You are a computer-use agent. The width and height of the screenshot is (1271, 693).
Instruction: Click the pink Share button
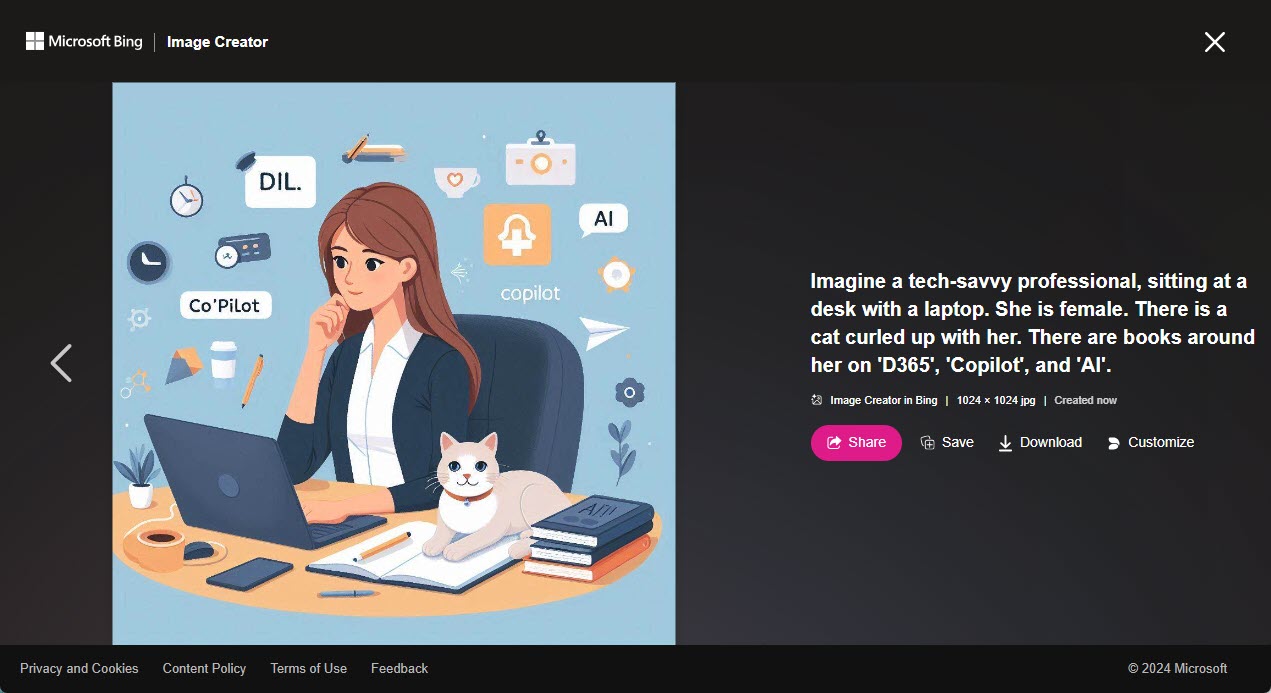click(856, 442)
